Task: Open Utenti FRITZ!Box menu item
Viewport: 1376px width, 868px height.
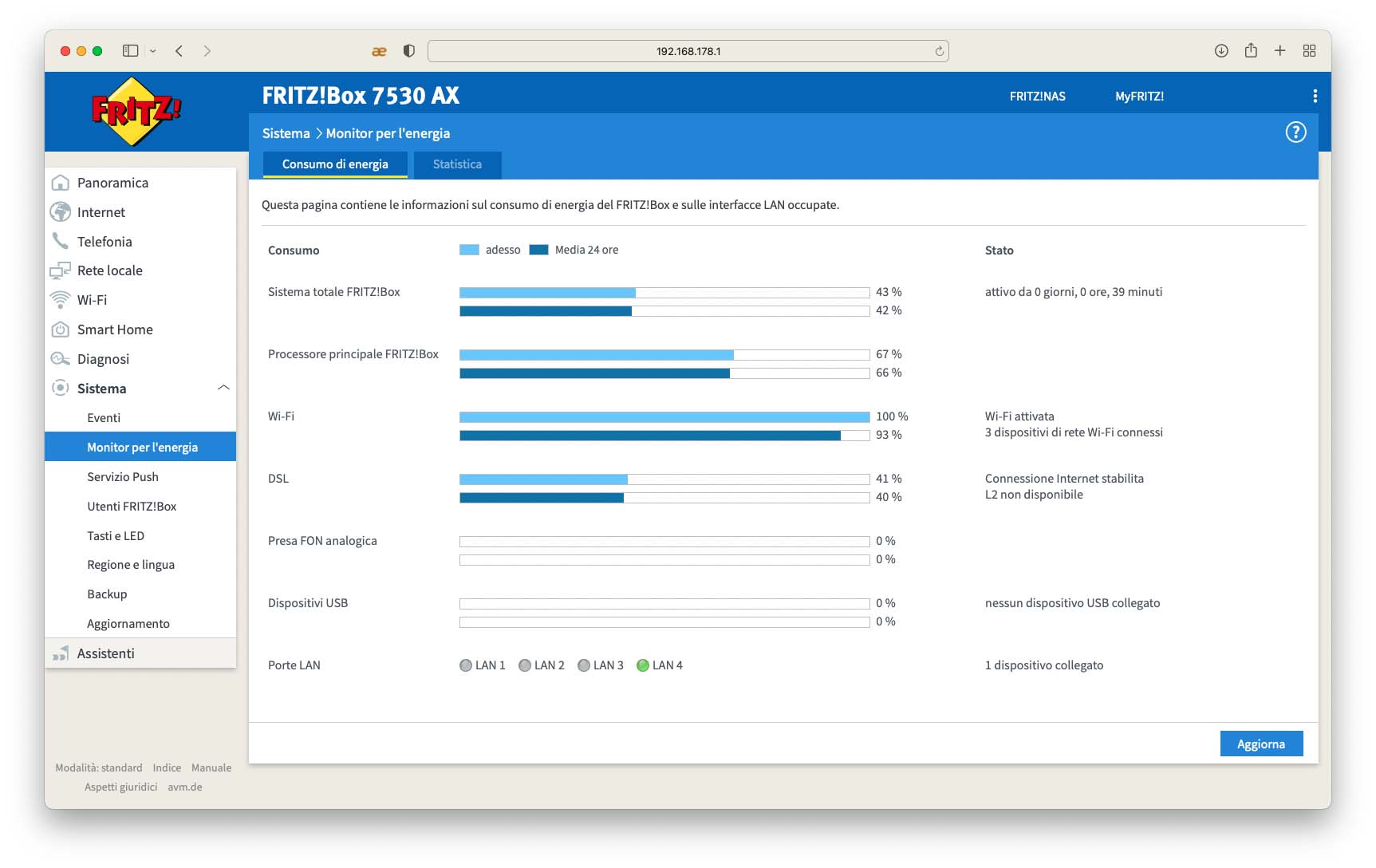Action: point(132,507)
